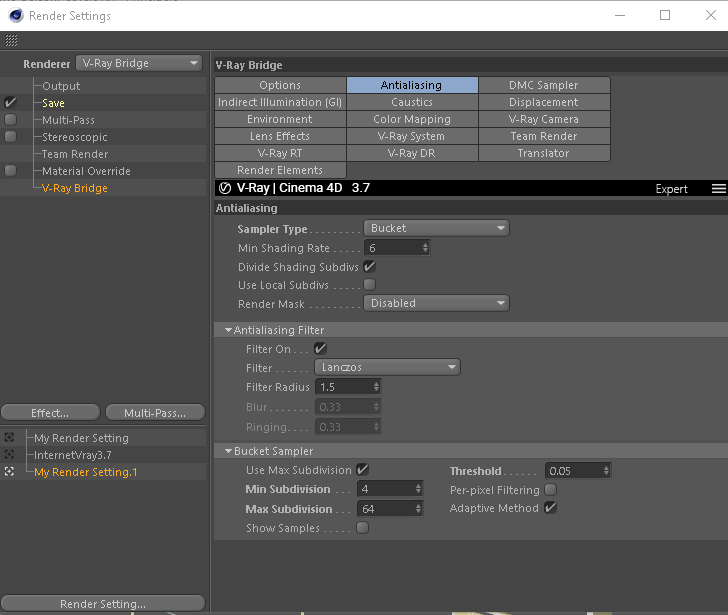Switch to the Caustics tab
The image size is (728, 615).
(412, 102)
